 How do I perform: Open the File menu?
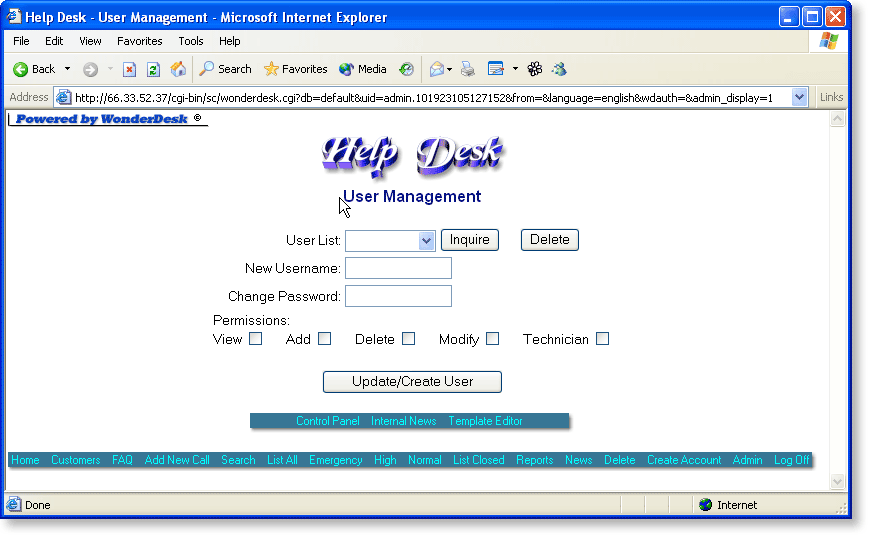tap(21, 41)
